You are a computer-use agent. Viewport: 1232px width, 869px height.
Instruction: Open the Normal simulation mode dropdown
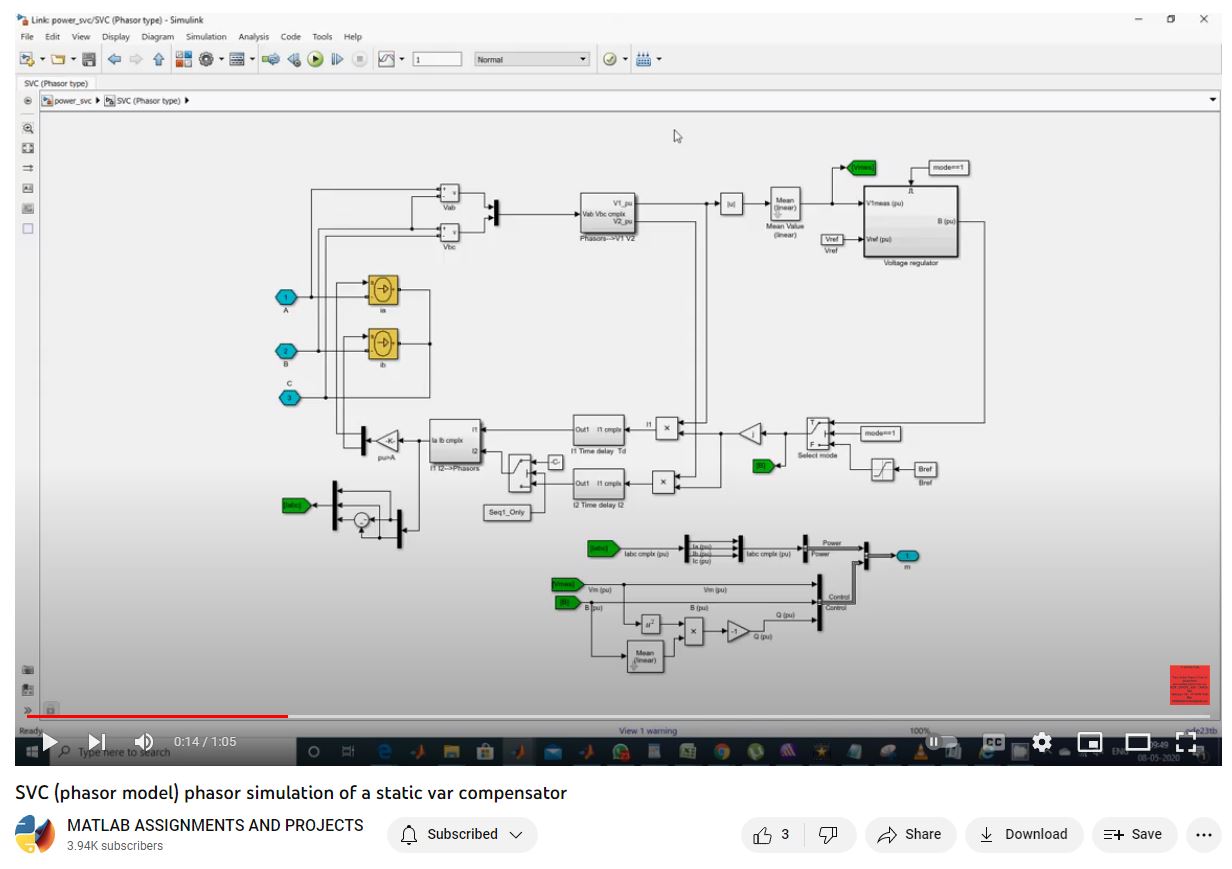(x=532, y=60)
